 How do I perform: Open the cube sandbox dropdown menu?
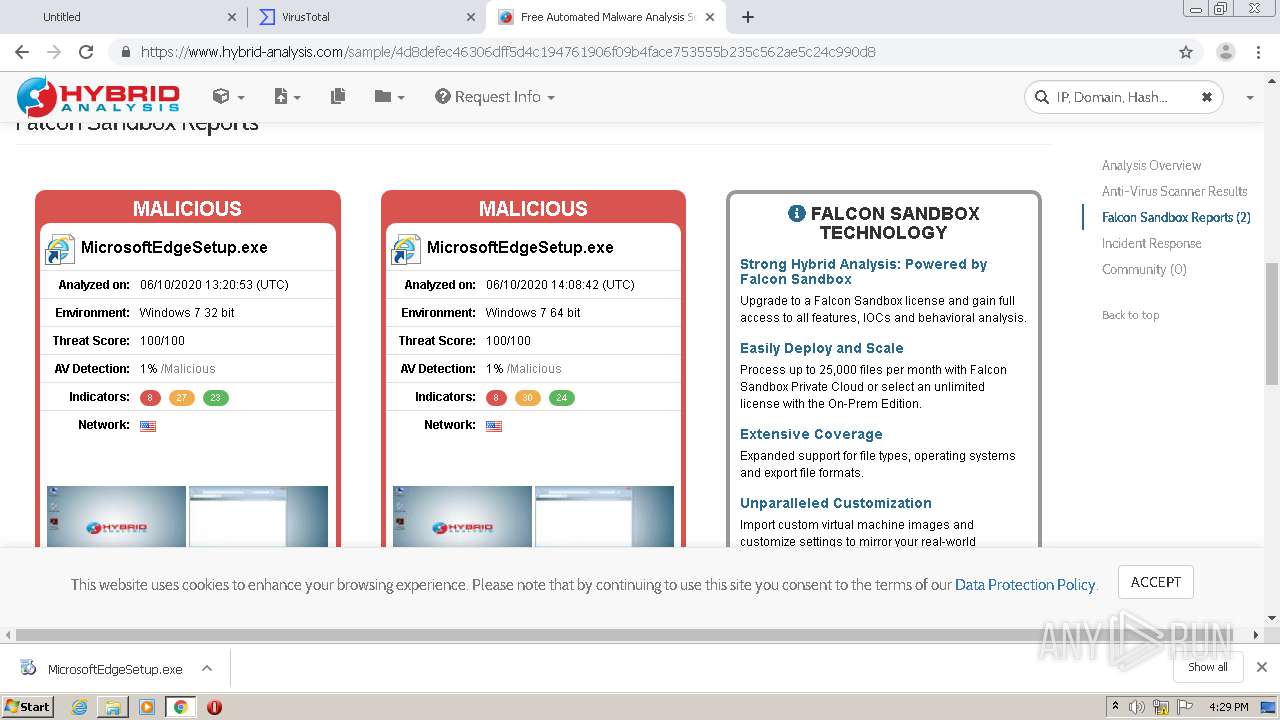(x=228, y=96)
